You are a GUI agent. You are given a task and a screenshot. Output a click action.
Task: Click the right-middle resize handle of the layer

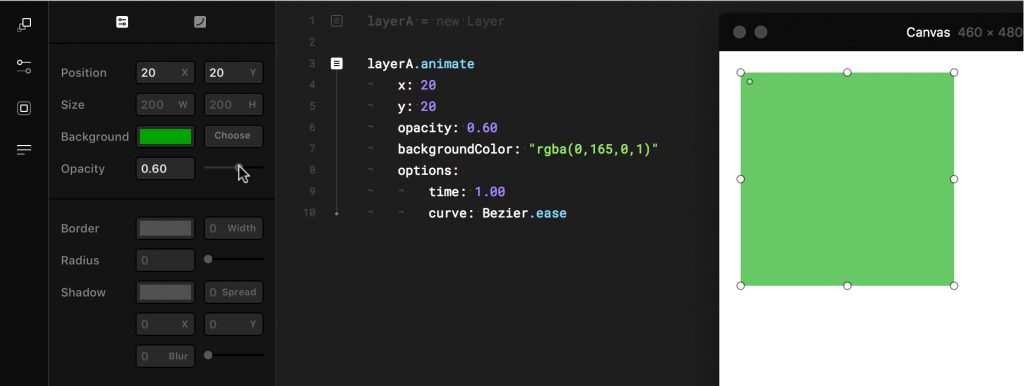954,179
